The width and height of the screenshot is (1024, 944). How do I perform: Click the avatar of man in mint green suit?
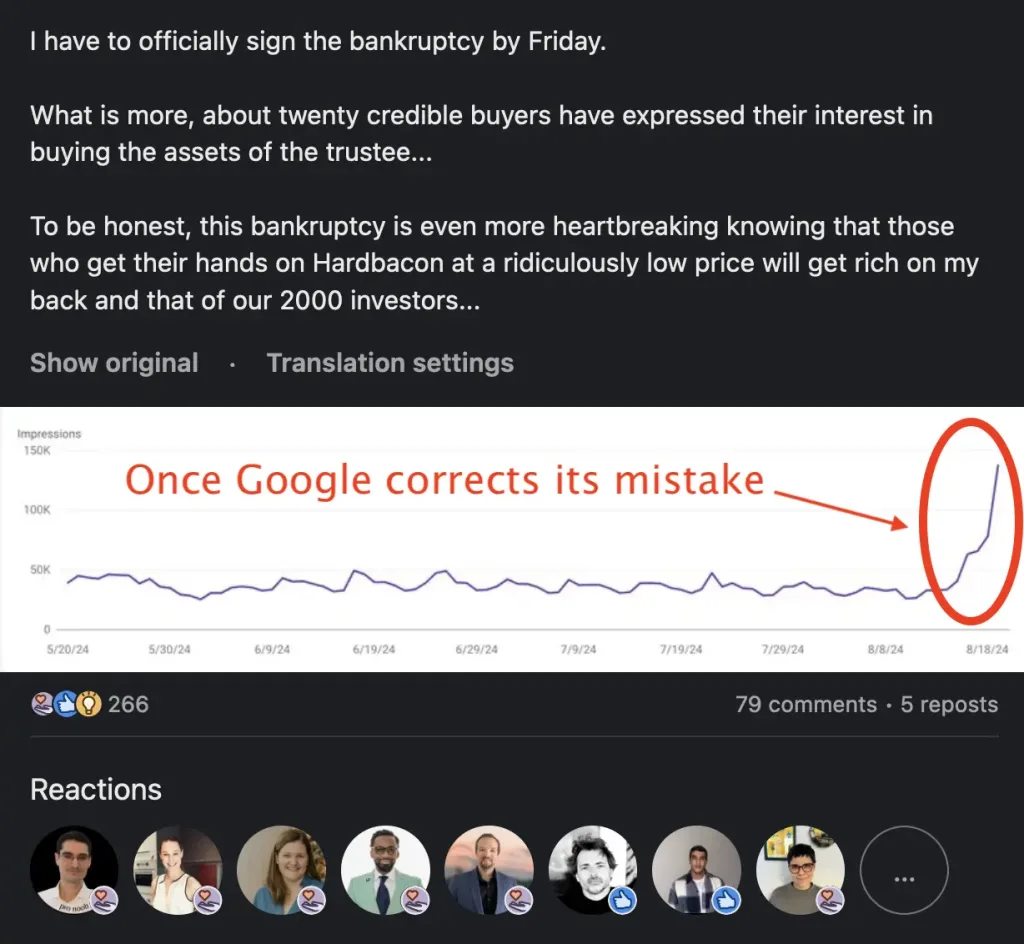[384, 868]
